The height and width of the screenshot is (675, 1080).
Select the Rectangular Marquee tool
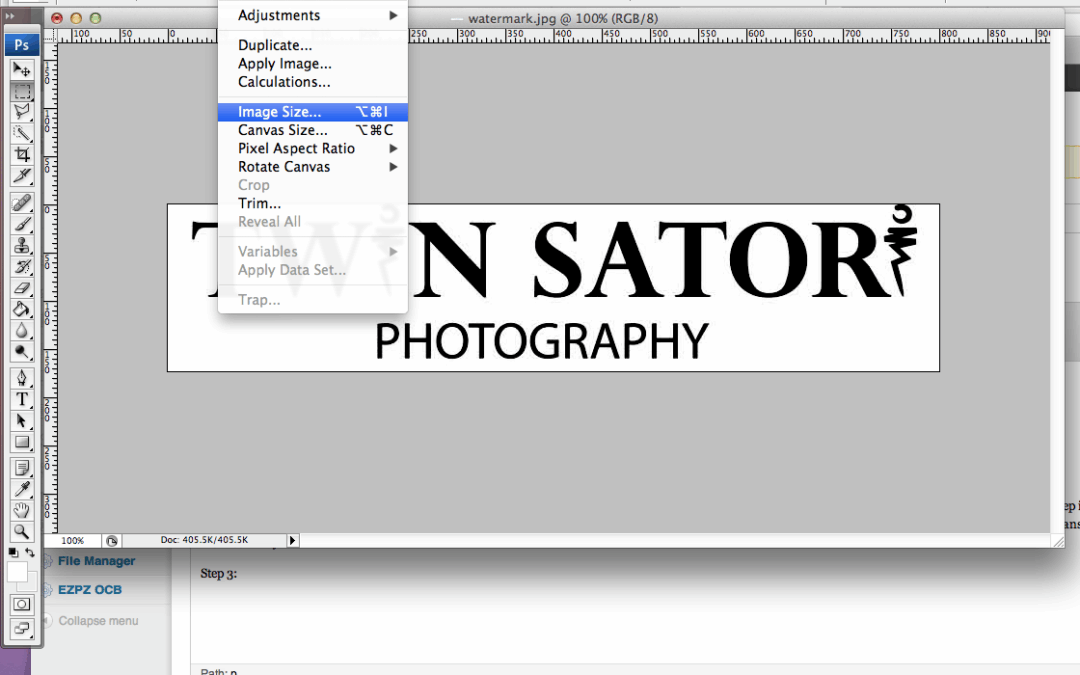[x=22, y=91]
